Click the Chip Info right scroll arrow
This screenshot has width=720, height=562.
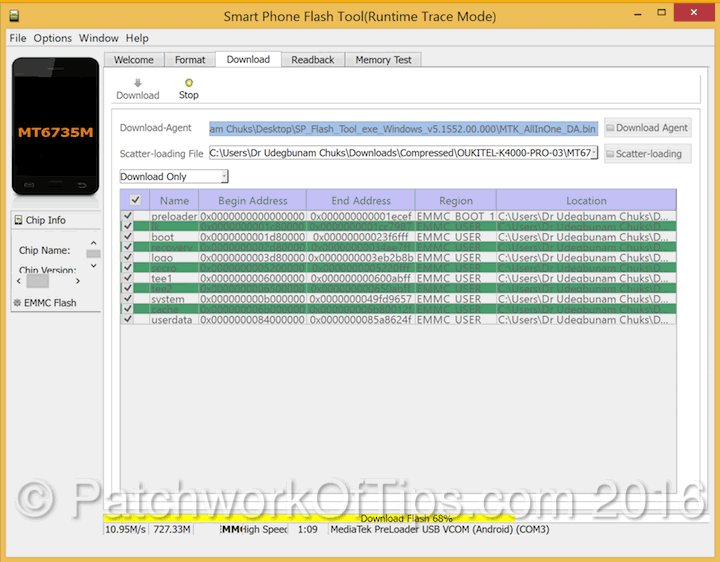(78, 281)
